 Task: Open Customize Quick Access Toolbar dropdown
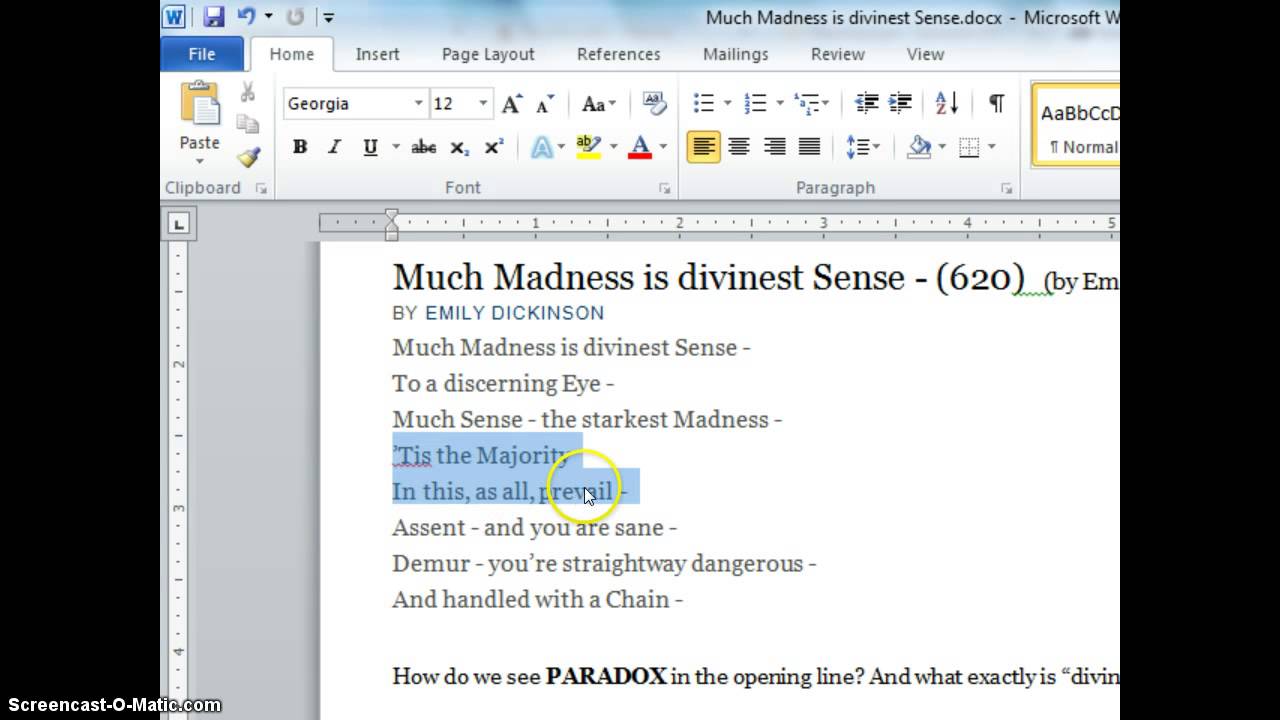pos(328,18)
